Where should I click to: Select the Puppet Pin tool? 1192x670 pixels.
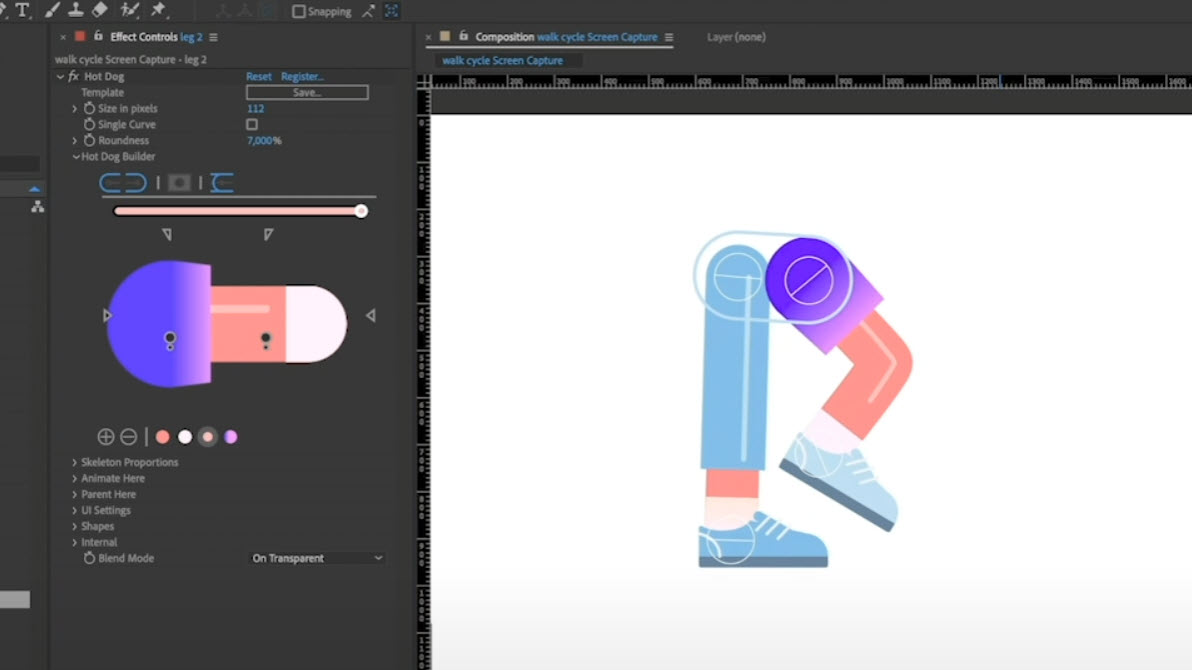click(x=158, y=10)
